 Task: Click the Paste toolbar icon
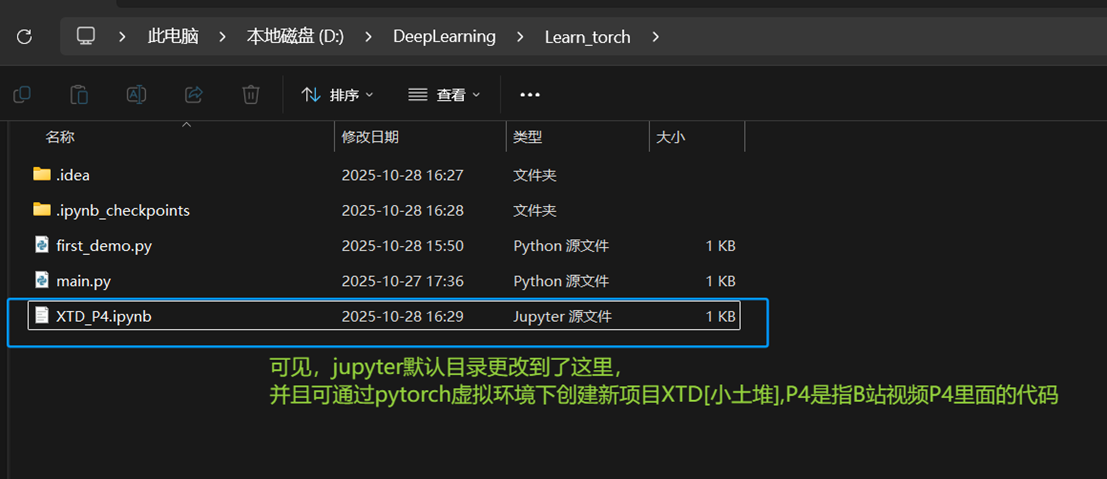(x=79, y=94)
